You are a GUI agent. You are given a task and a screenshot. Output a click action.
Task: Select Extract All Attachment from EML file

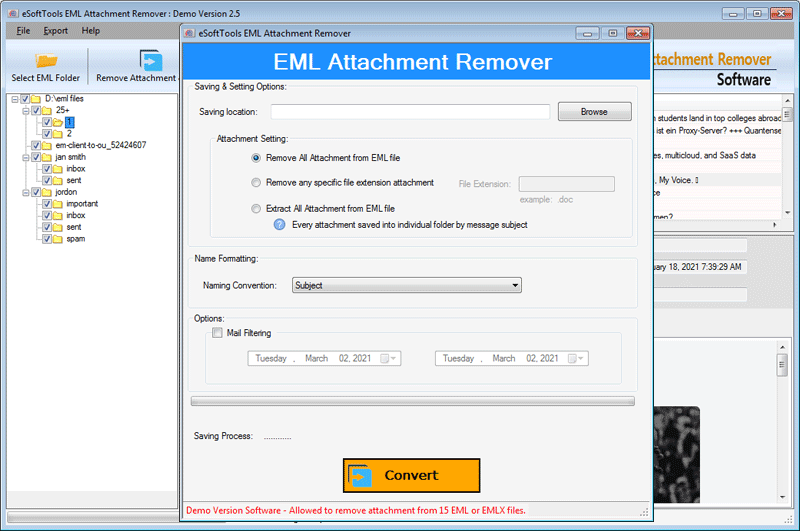256,209
